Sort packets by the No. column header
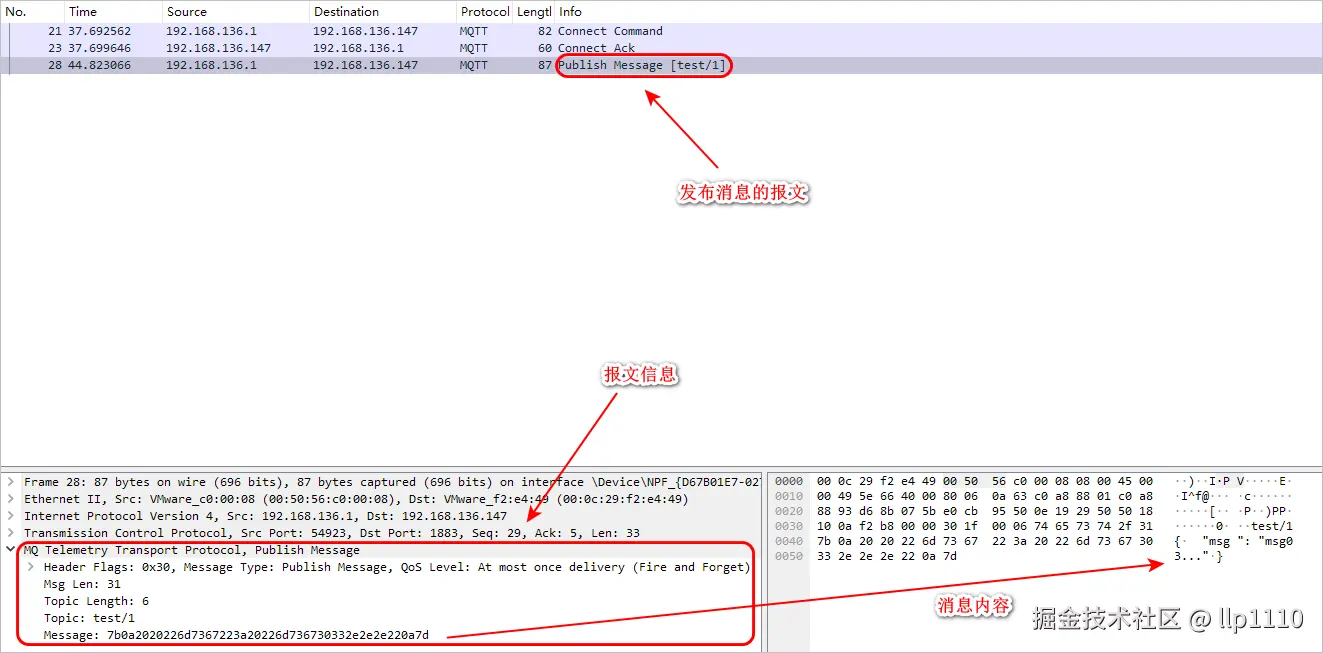The height and width of the screenshot is (653, 1323). tap(33, 12)
